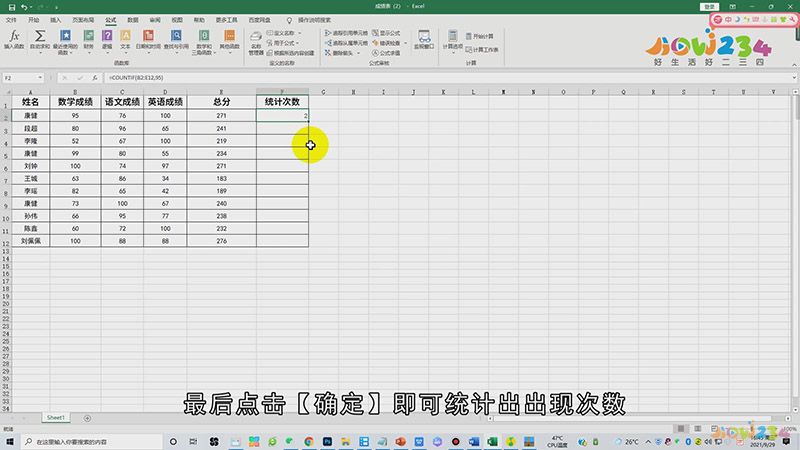Select column G header

tap(323, 92)
